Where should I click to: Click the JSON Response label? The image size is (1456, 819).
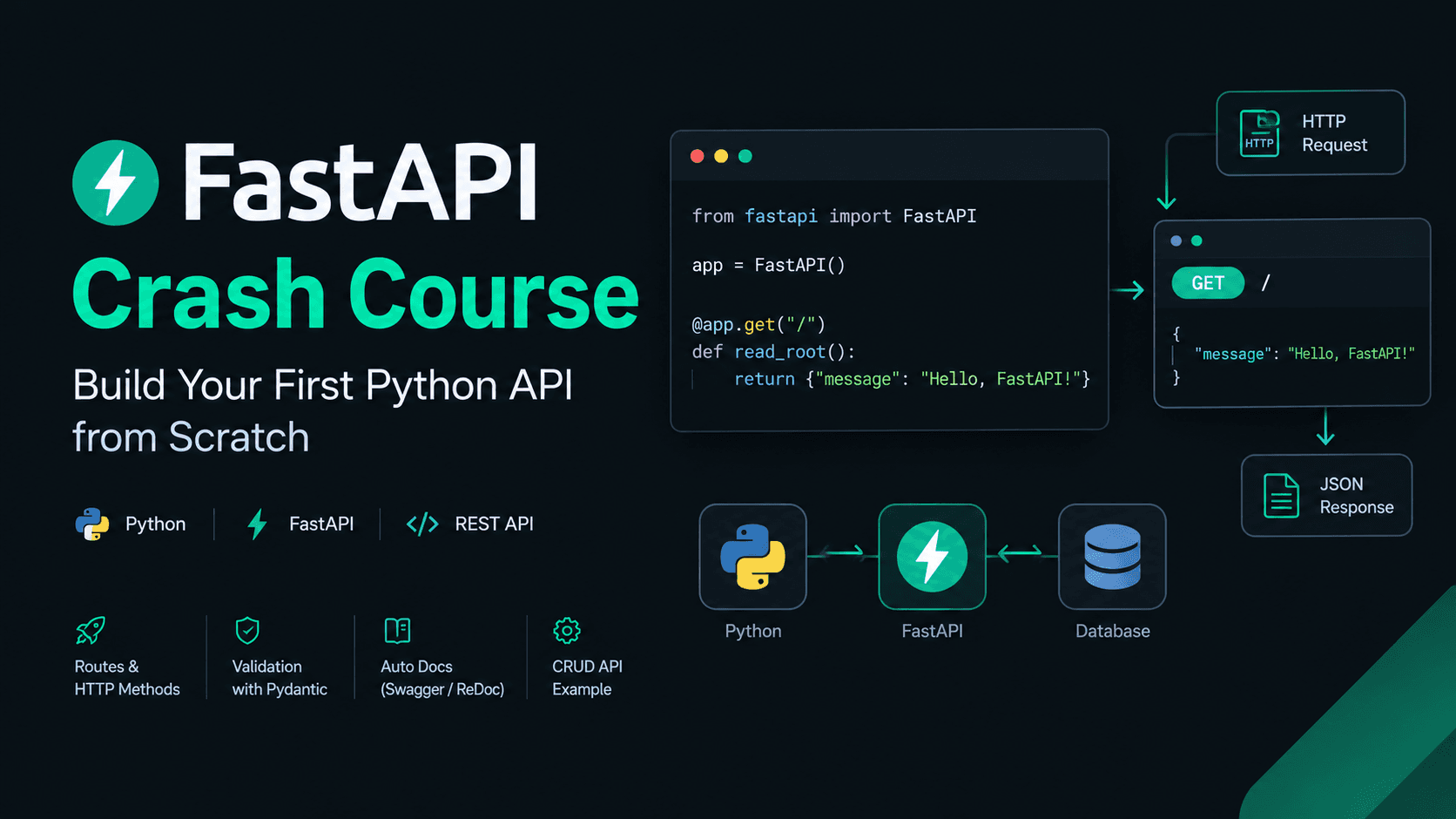(x=1356, y=496)
